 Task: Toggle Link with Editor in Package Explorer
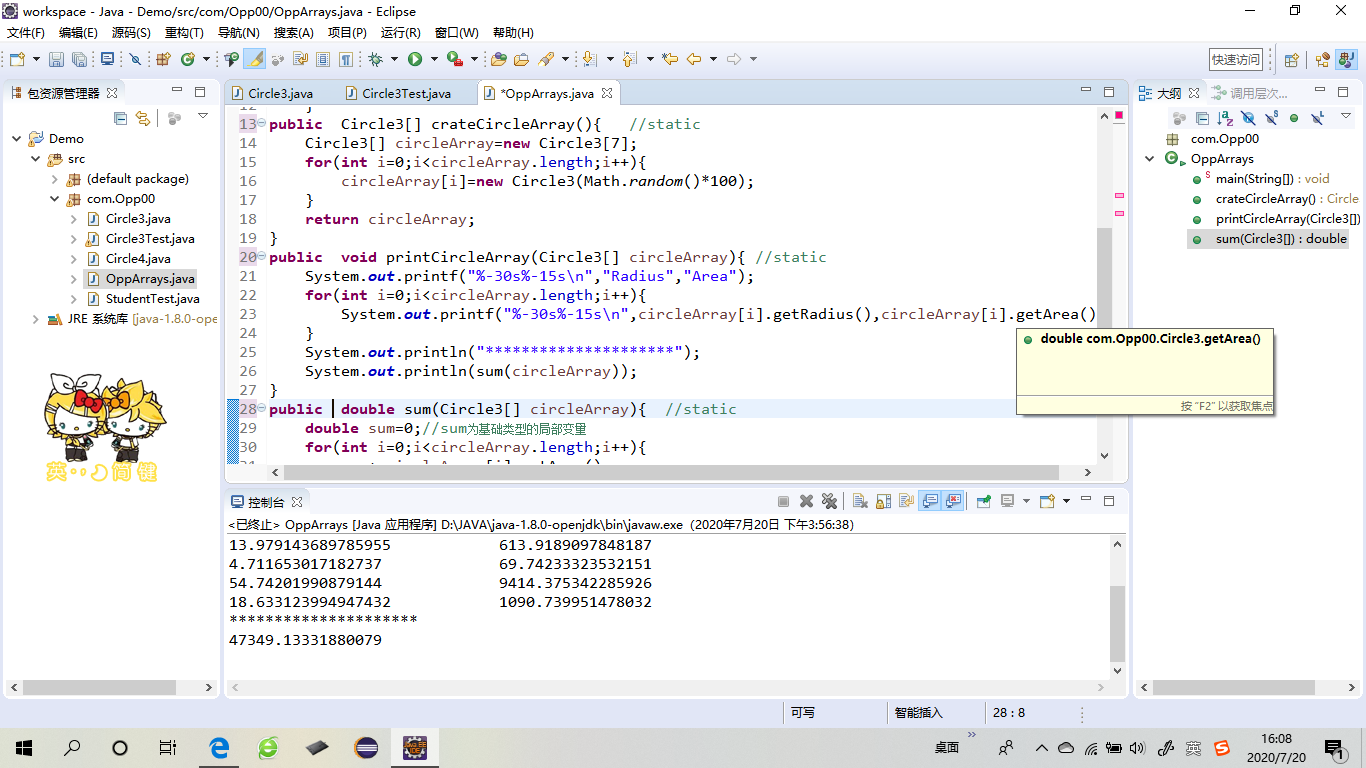tap(144, 119)
